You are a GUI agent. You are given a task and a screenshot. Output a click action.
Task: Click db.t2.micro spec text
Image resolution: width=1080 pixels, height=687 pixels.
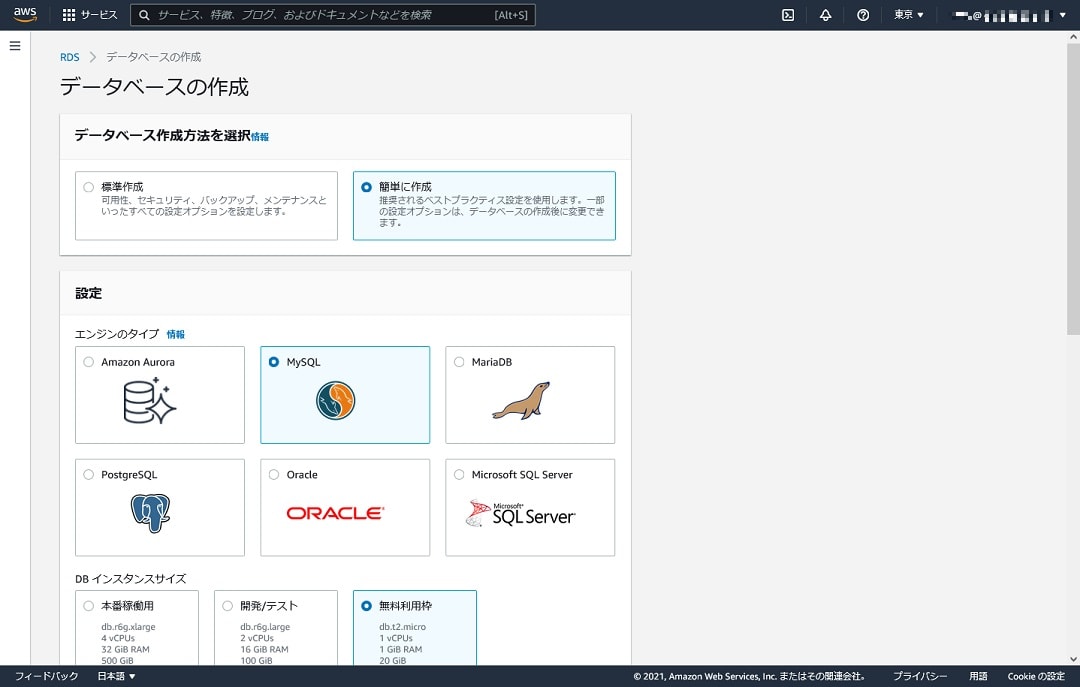coord(402,627)
